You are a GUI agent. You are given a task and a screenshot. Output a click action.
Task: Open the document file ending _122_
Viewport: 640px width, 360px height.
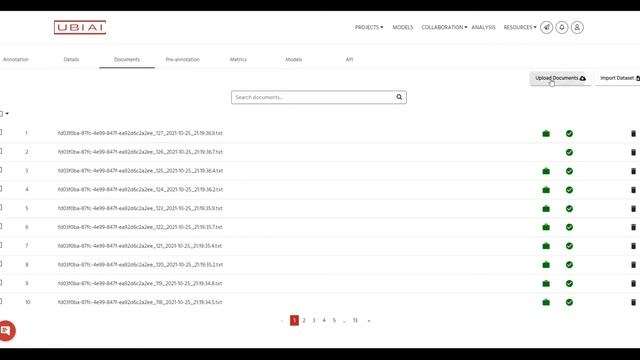(x=140, y=227)
